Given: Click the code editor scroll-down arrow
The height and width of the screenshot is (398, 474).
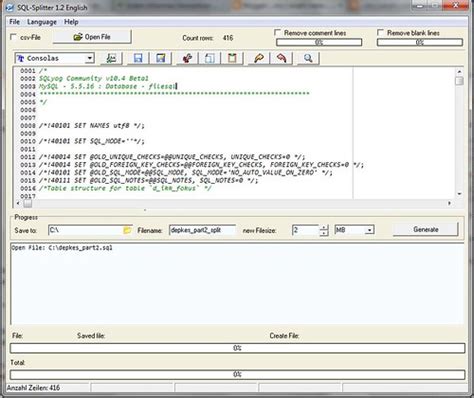Looking at the screenshot, I should pos(459,194).
